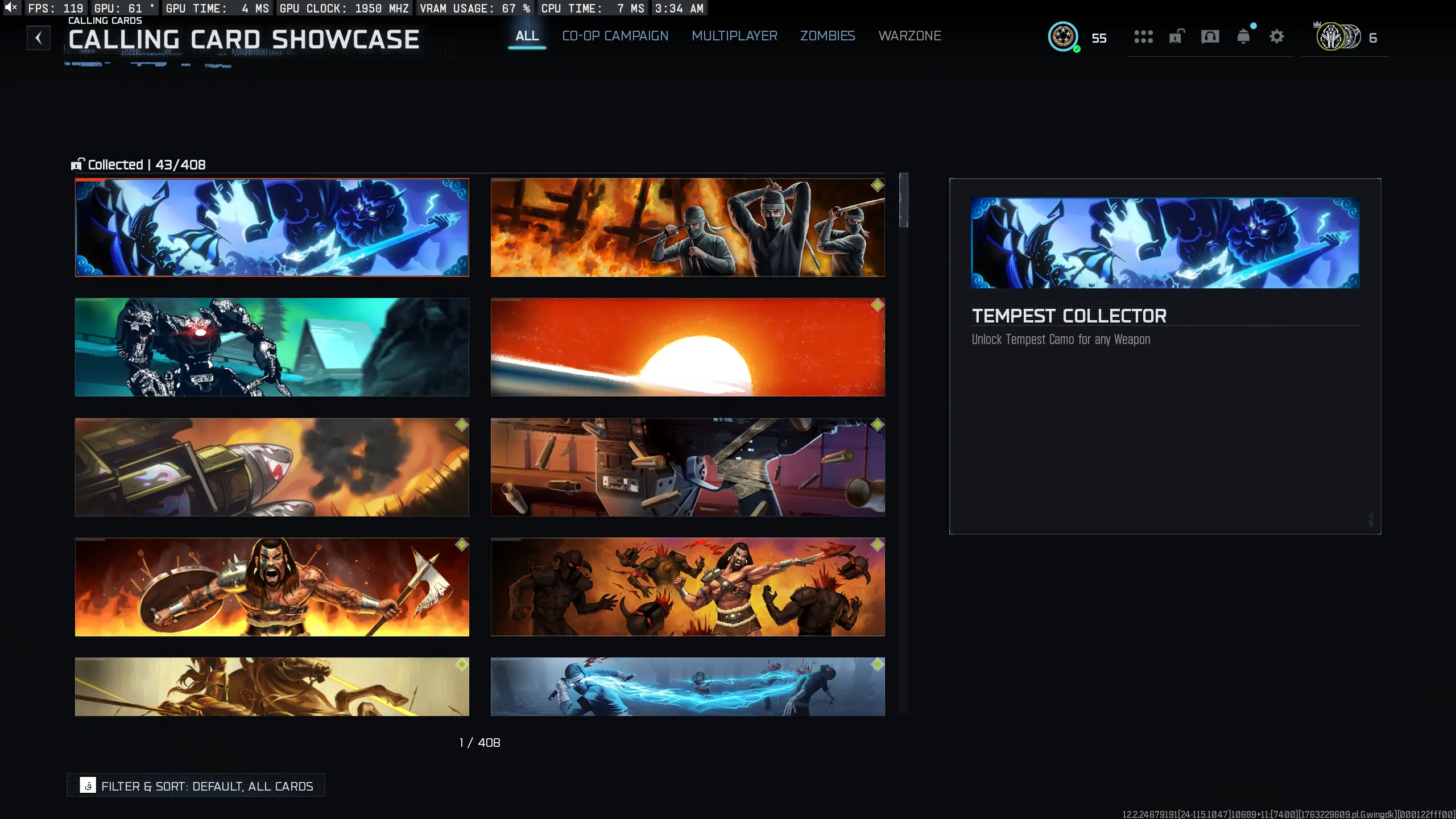Click the unlocked padlock icon
The width and height of the screenshot is (1456, 819).
pos(1176,37)
